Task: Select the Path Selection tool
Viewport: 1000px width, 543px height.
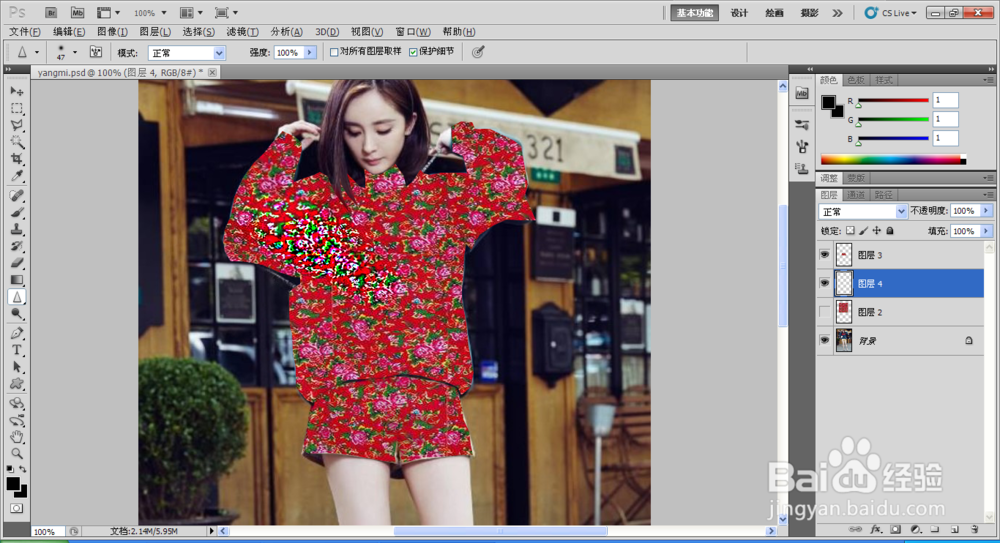Action: coord(17,367)
